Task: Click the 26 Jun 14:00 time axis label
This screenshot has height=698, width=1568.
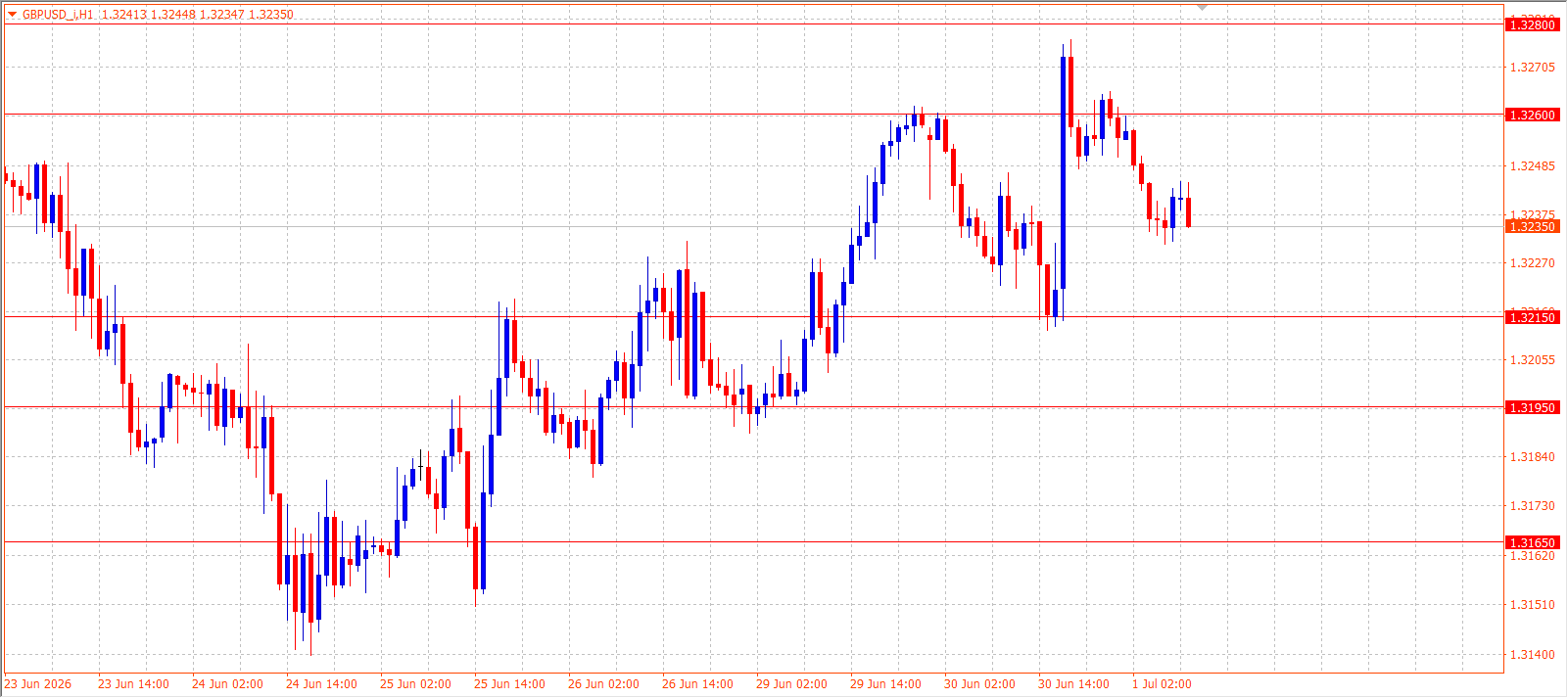Action: 697,684
